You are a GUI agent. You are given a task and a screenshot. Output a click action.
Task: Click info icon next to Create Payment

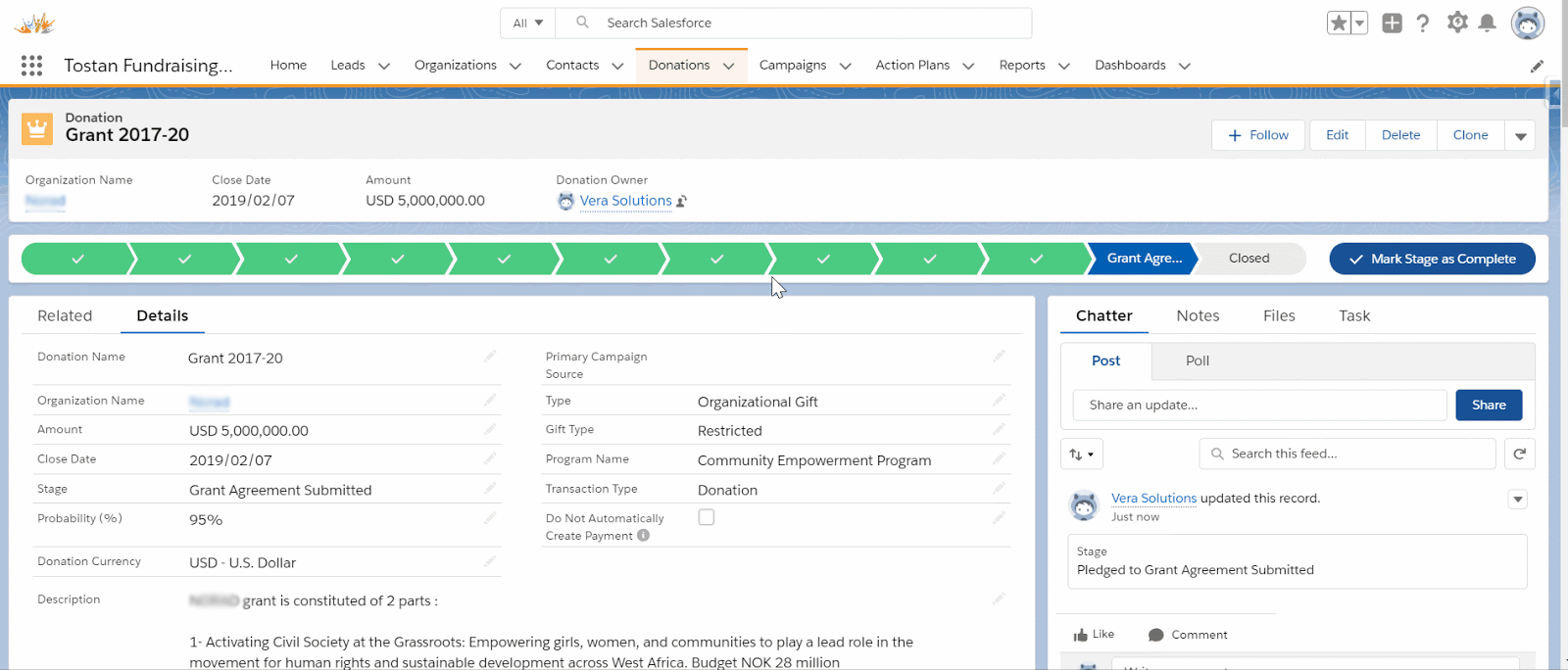(644, 535)
